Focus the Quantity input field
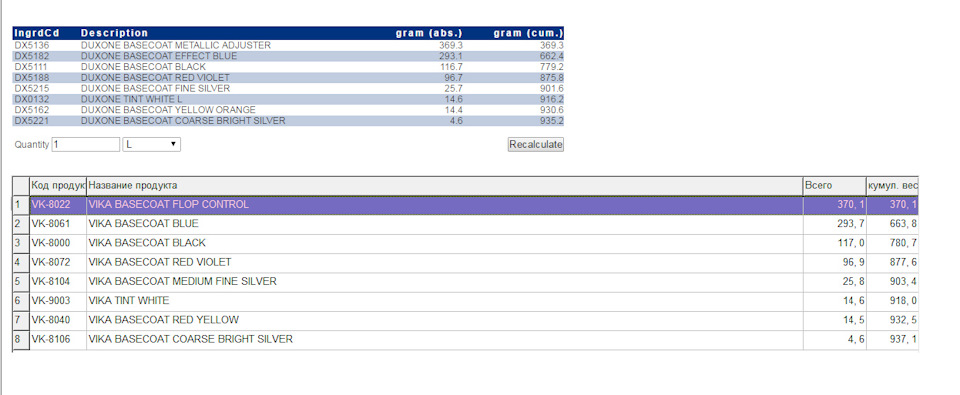 pos(86,145)
